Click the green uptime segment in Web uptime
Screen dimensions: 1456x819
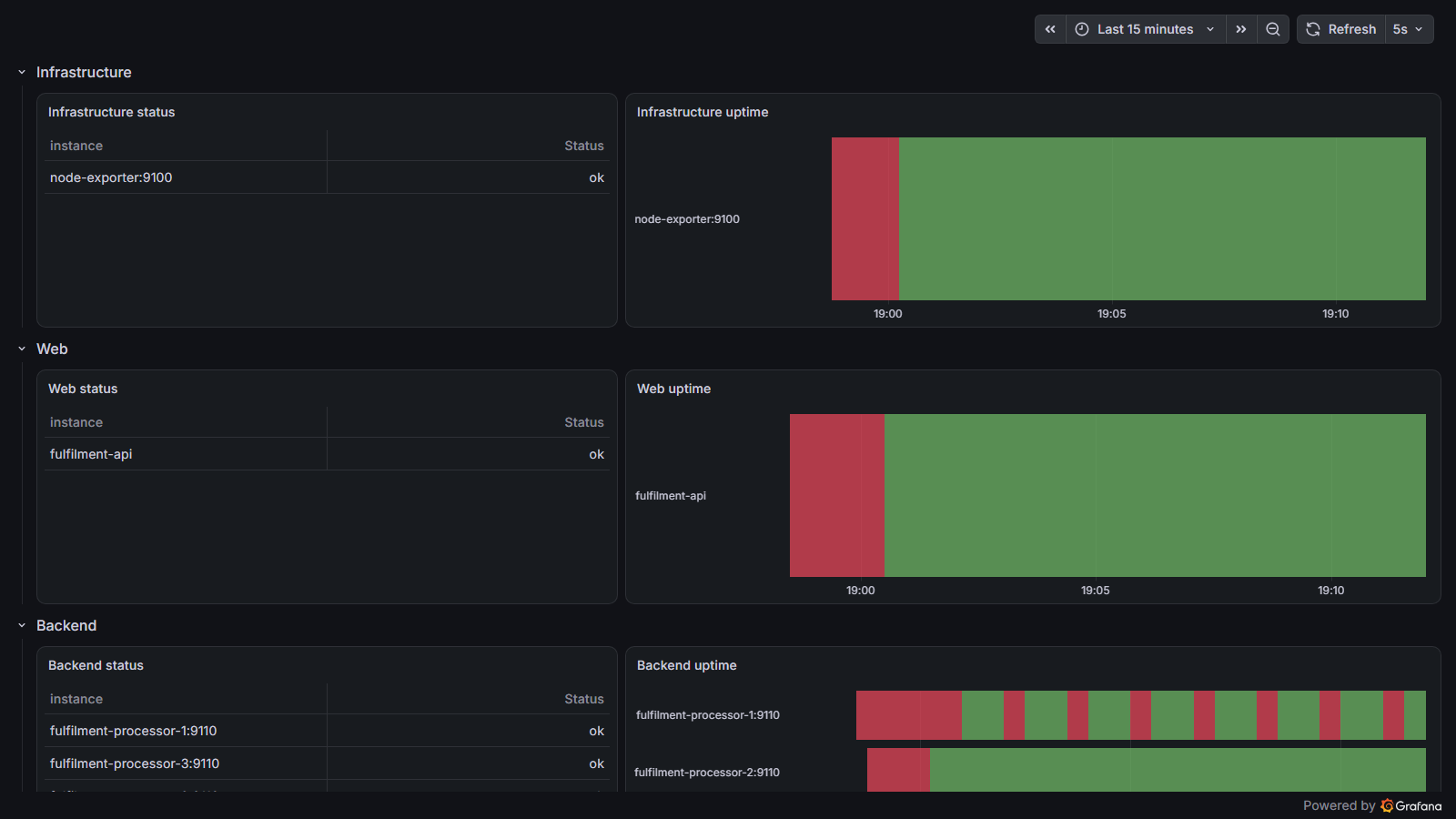point(1155,495)
